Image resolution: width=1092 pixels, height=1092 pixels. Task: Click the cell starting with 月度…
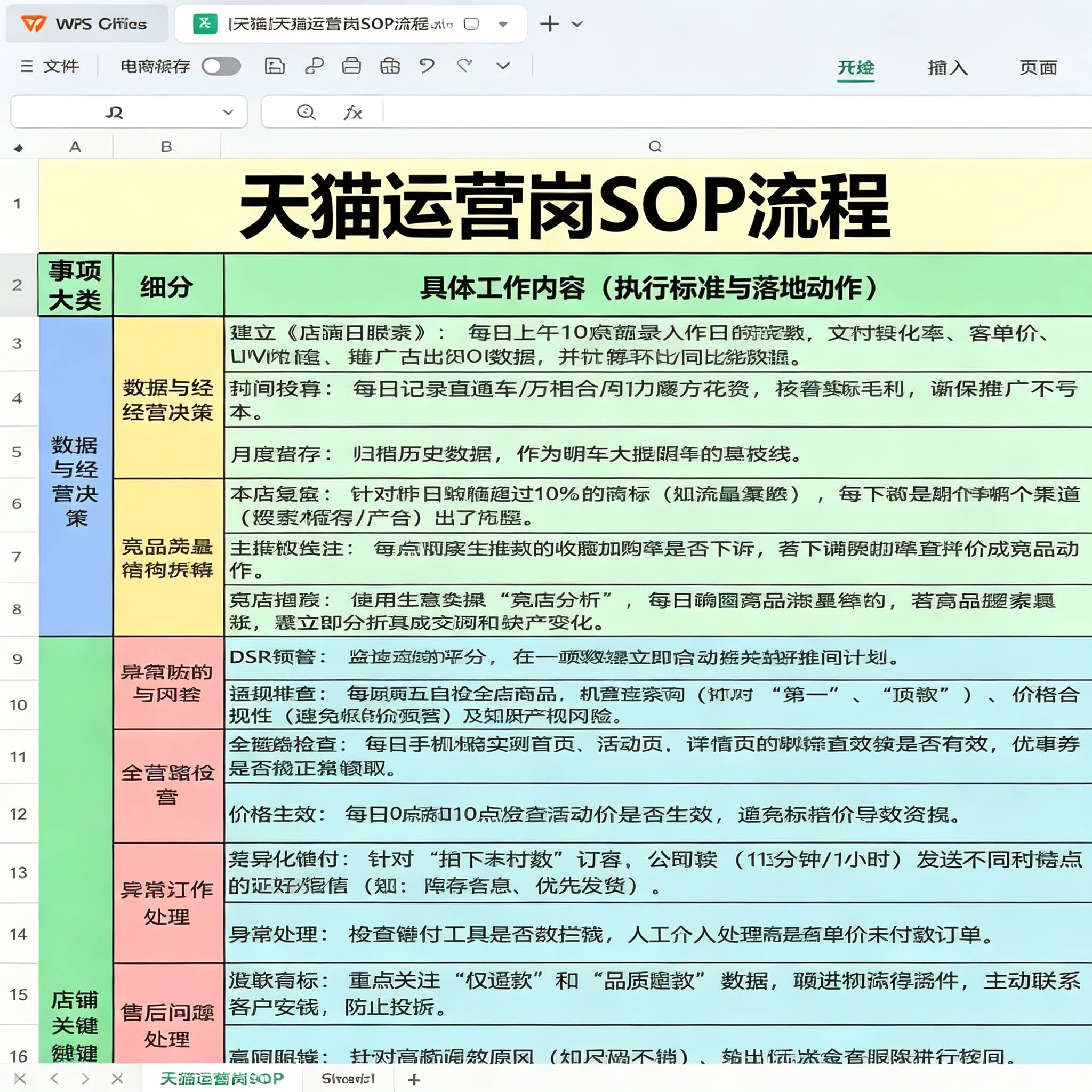[x=658, y=453]
